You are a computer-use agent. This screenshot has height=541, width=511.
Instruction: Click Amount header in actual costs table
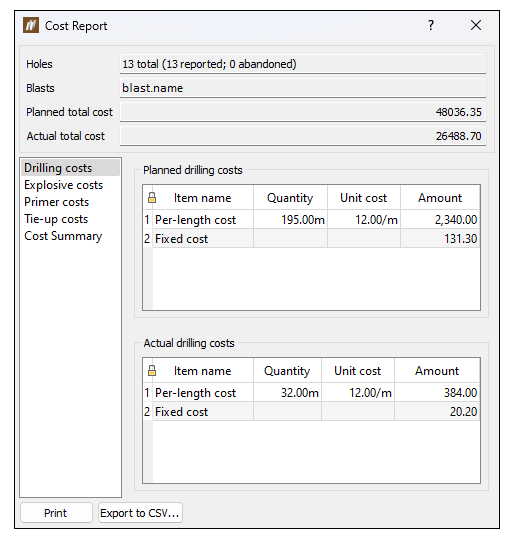437,371
